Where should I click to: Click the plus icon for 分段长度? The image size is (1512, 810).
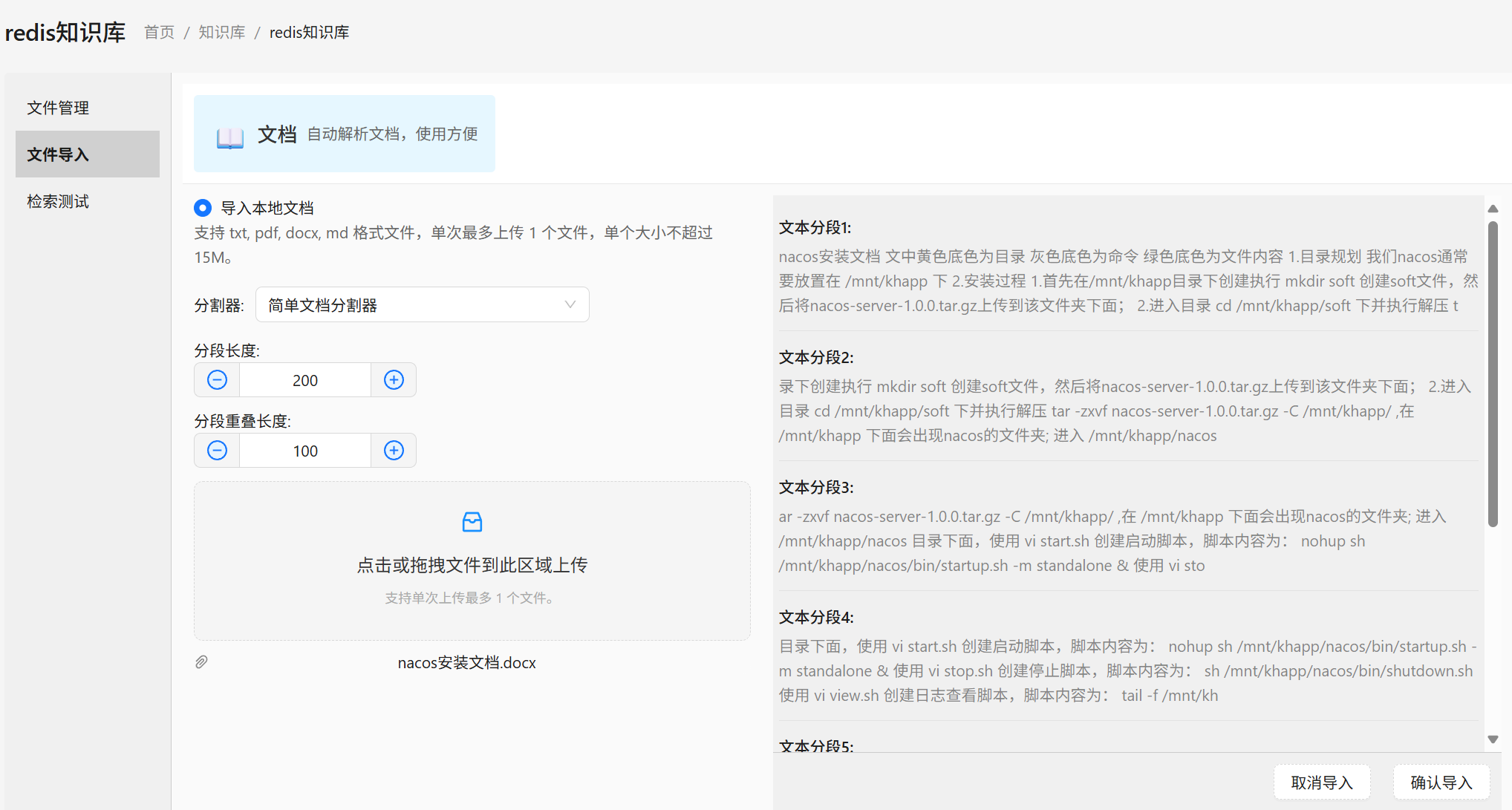(x=394, y=380)
